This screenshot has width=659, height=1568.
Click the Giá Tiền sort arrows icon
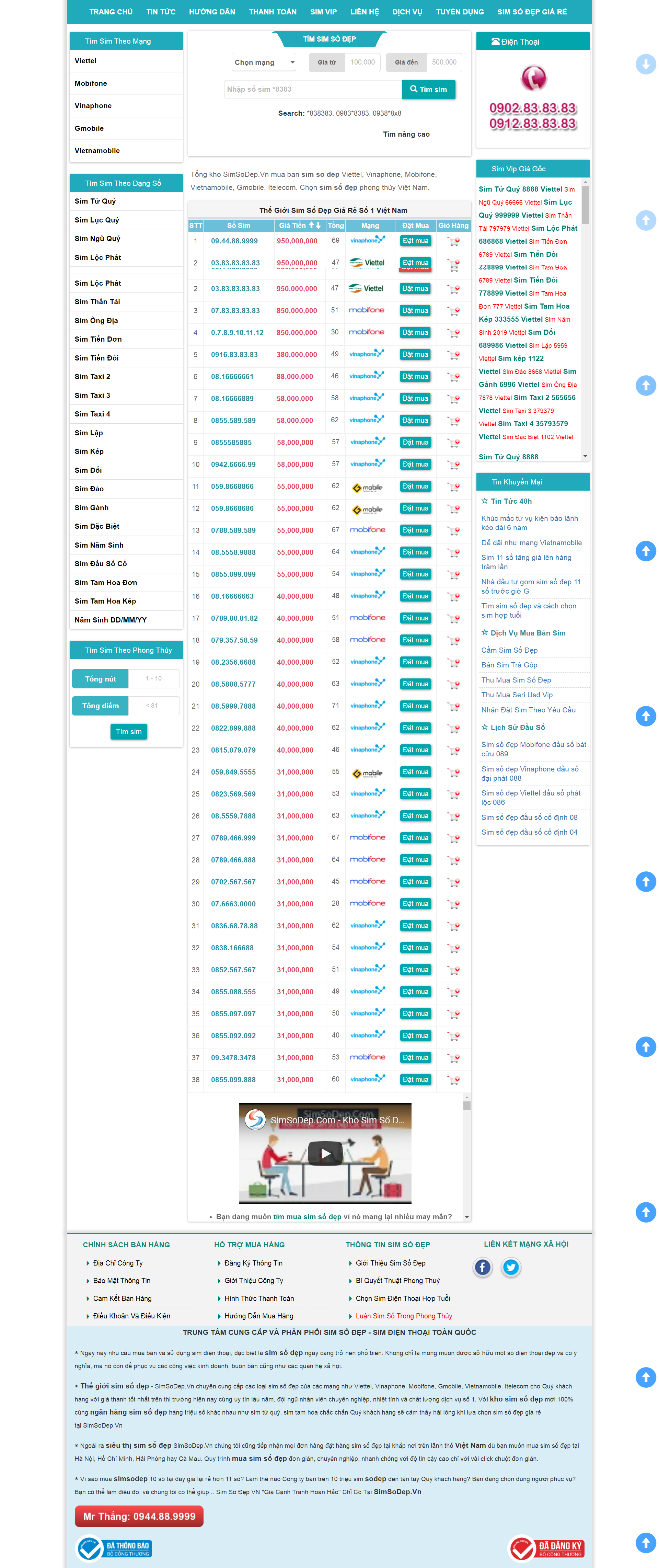click(x=315, y=225)
